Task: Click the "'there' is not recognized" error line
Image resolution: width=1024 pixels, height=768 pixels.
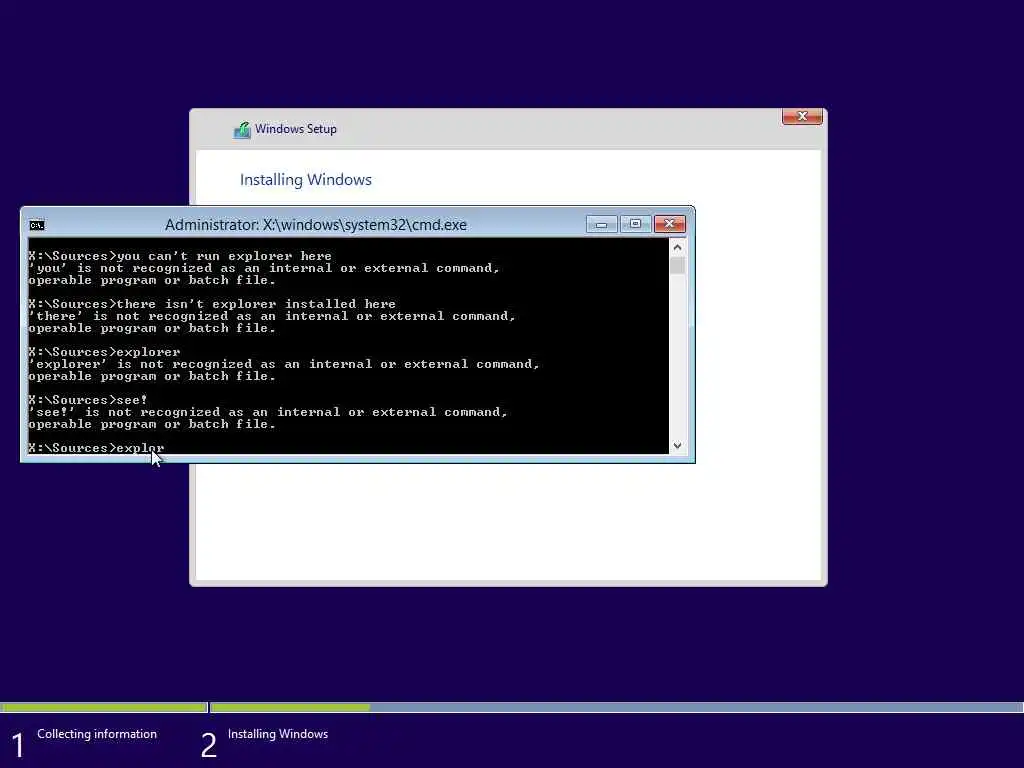Action: click(272, 316)
